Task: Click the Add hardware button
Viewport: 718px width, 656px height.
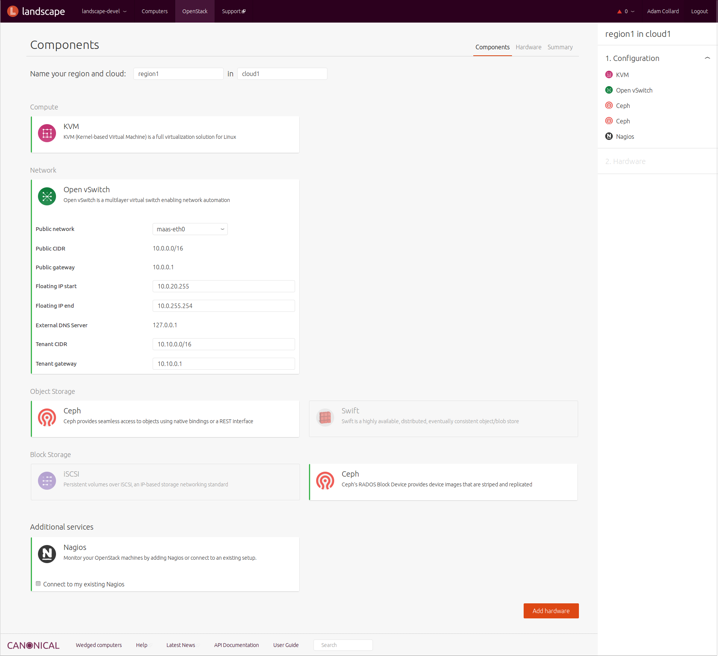Action: (x=551, y=611)
